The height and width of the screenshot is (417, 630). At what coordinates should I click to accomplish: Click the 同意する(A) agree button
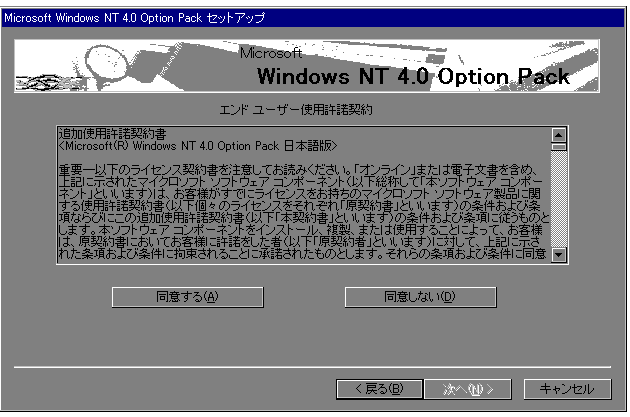(x=188, y=297)
